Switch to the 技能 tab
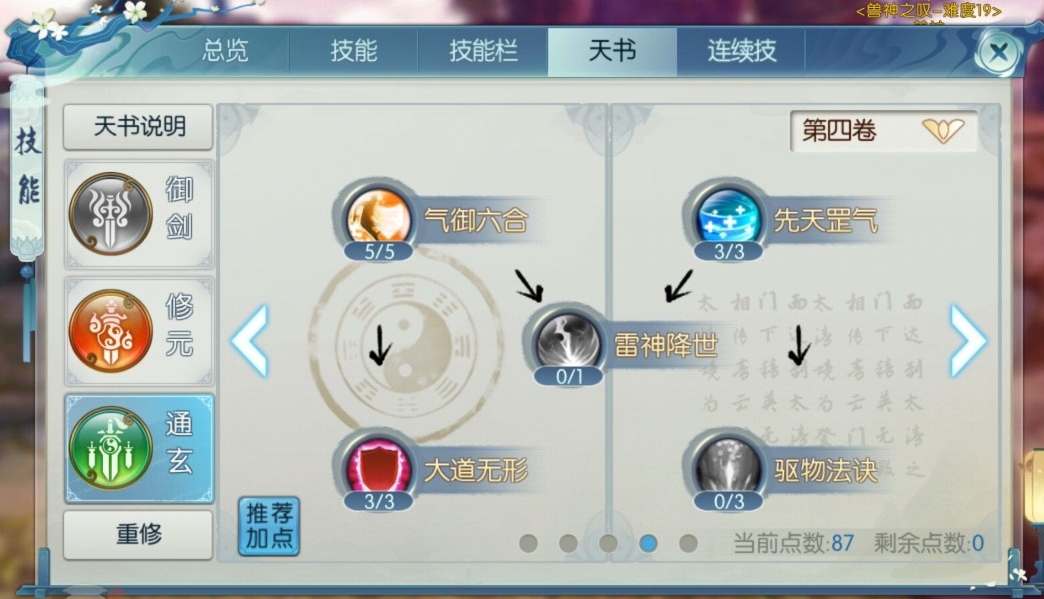1044x599 pixels. 354,51
